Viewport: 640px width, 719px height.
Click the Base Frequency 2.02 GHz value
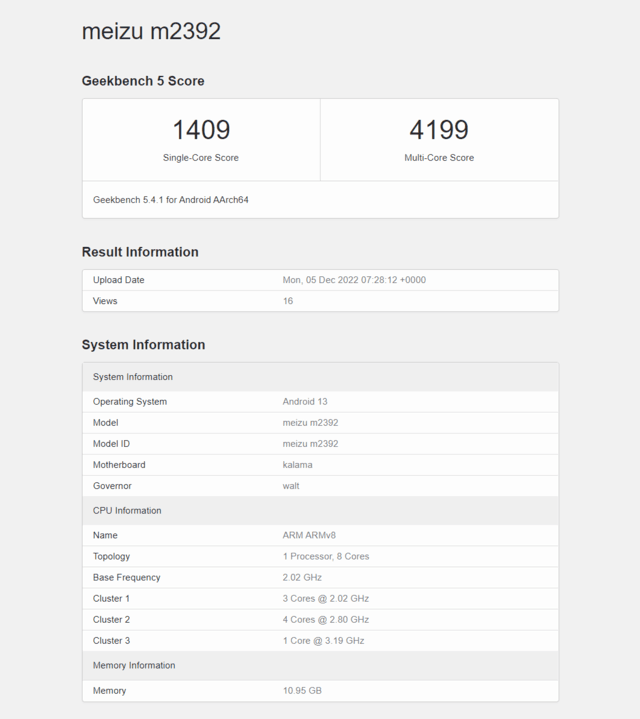(301, 578)
